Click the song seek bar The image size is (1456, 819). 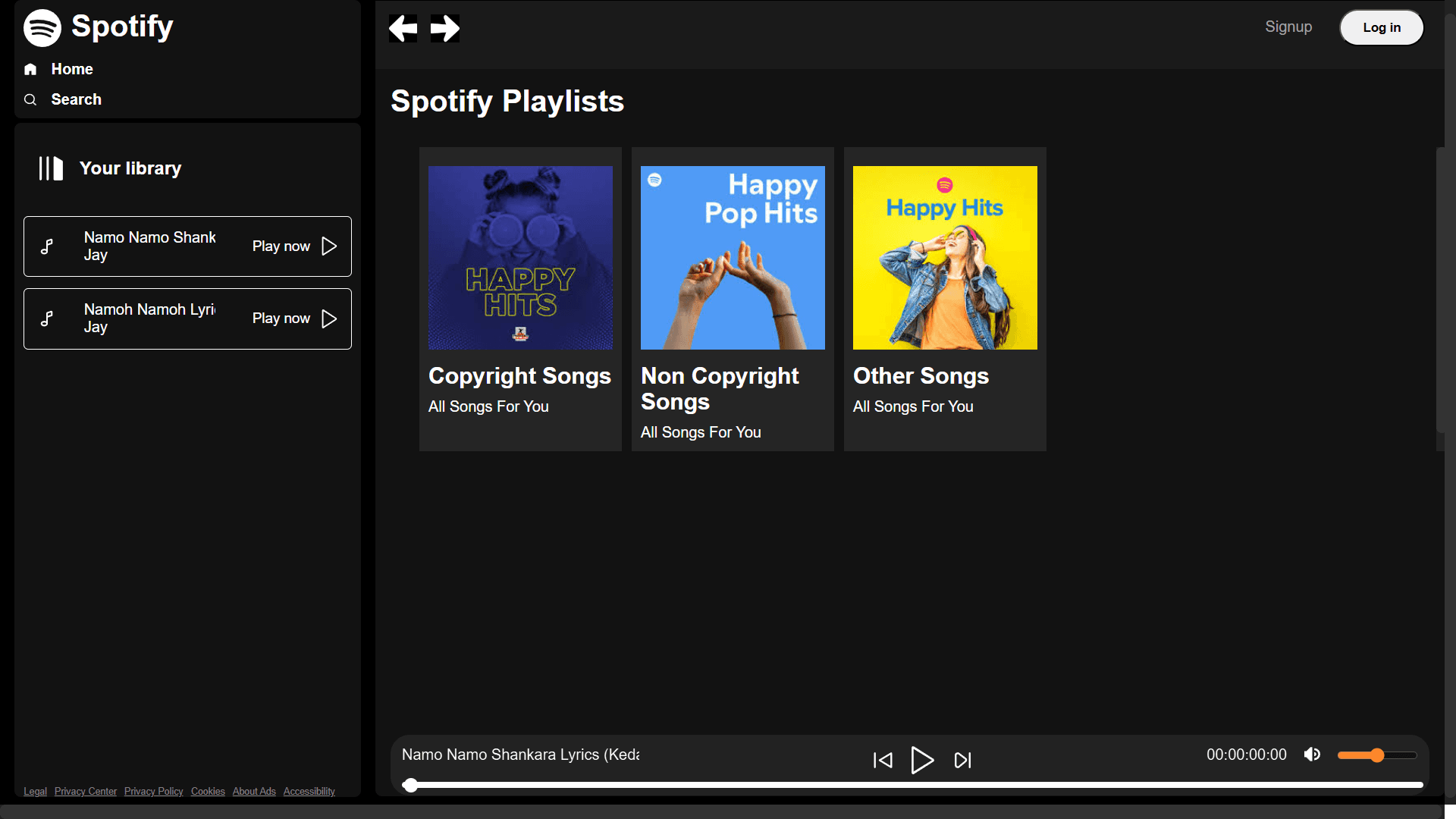coord(913,785)
